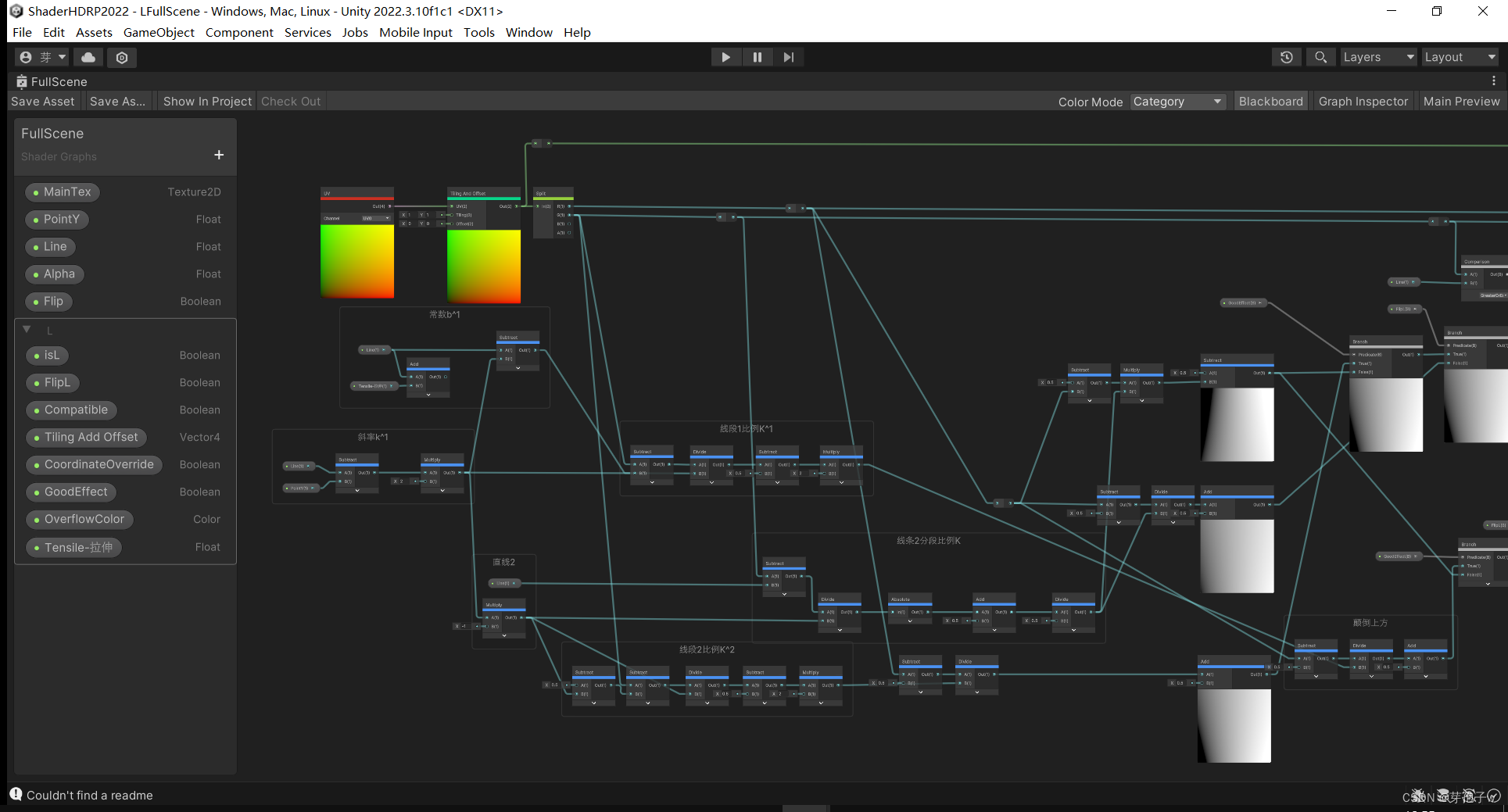Image resolution: width=1508 pixels, height=812 pixels.
Task: Click Show In Project button
Action: tap(207, 102)
